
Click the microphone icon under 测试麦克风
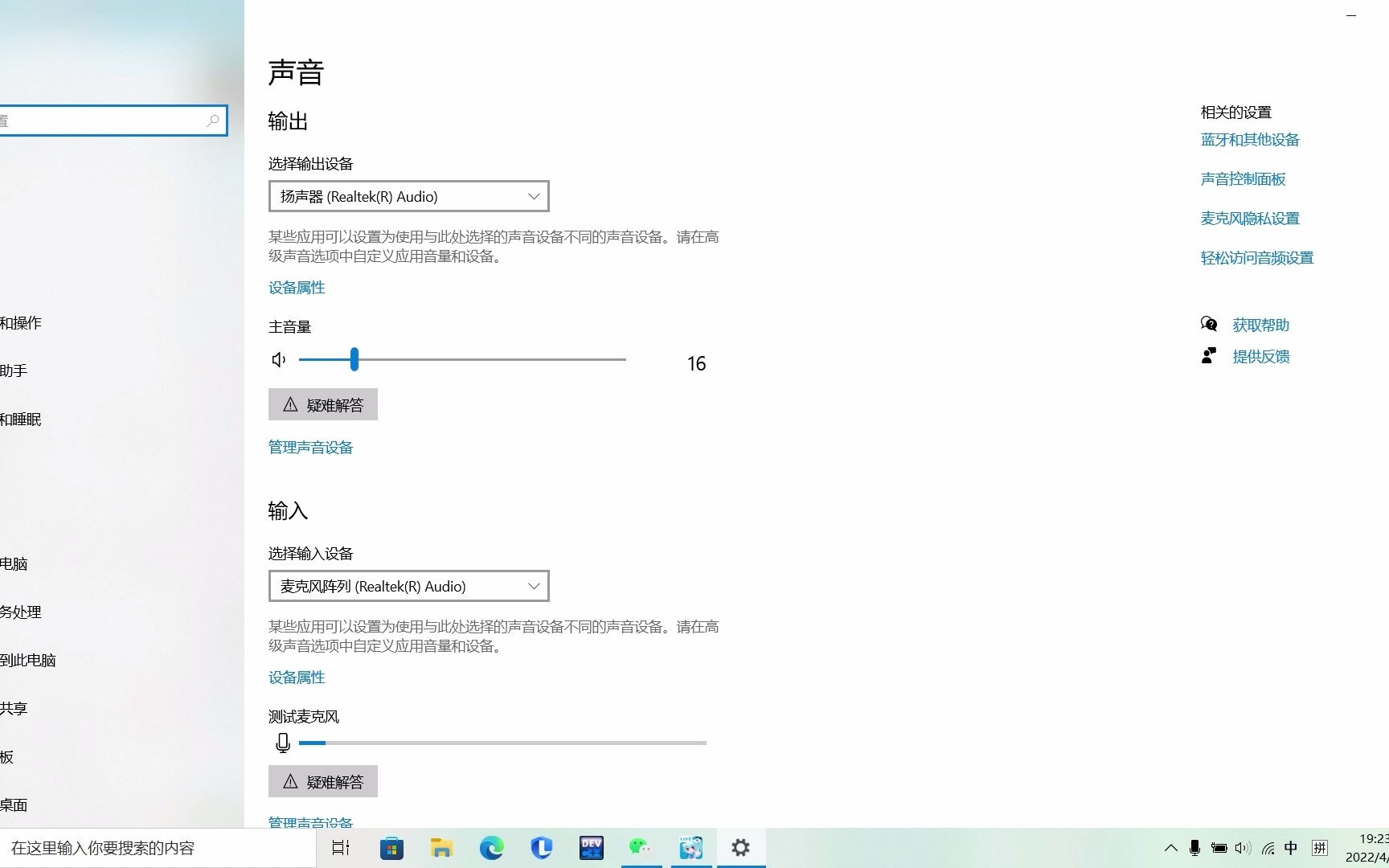click(x=282, y=743)
